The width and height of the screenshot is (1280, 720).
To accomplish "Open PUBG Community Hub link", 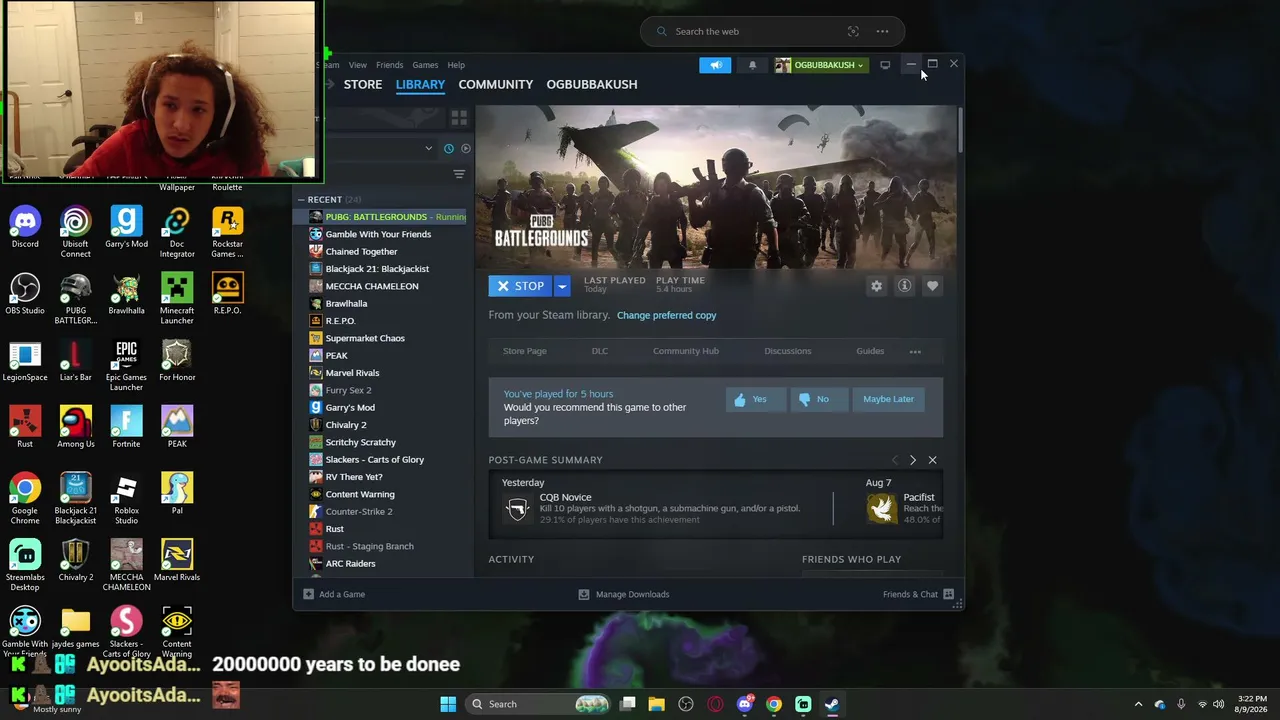I will 685,351.
